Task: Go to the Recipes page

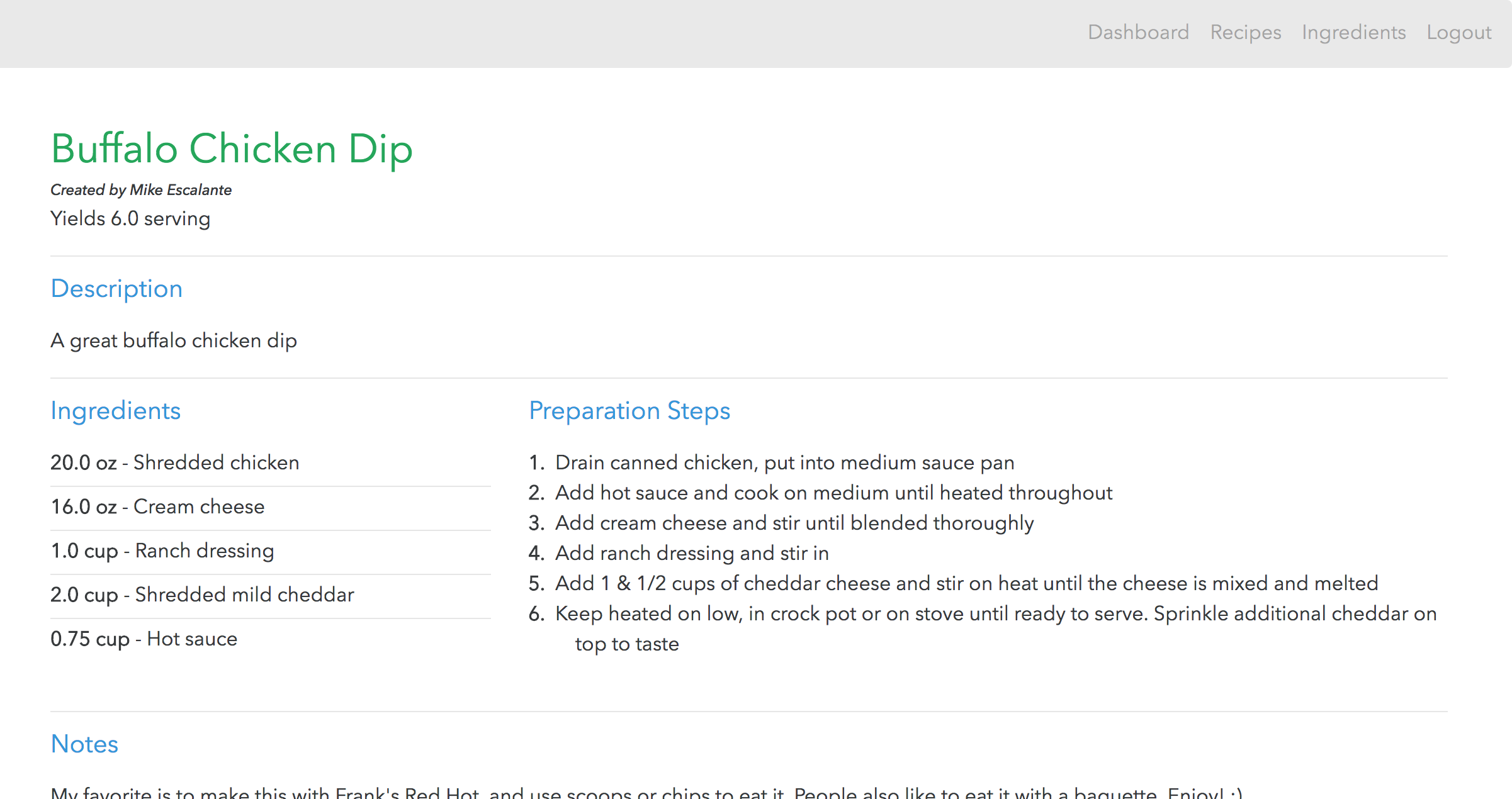Action: (1245, 32)
